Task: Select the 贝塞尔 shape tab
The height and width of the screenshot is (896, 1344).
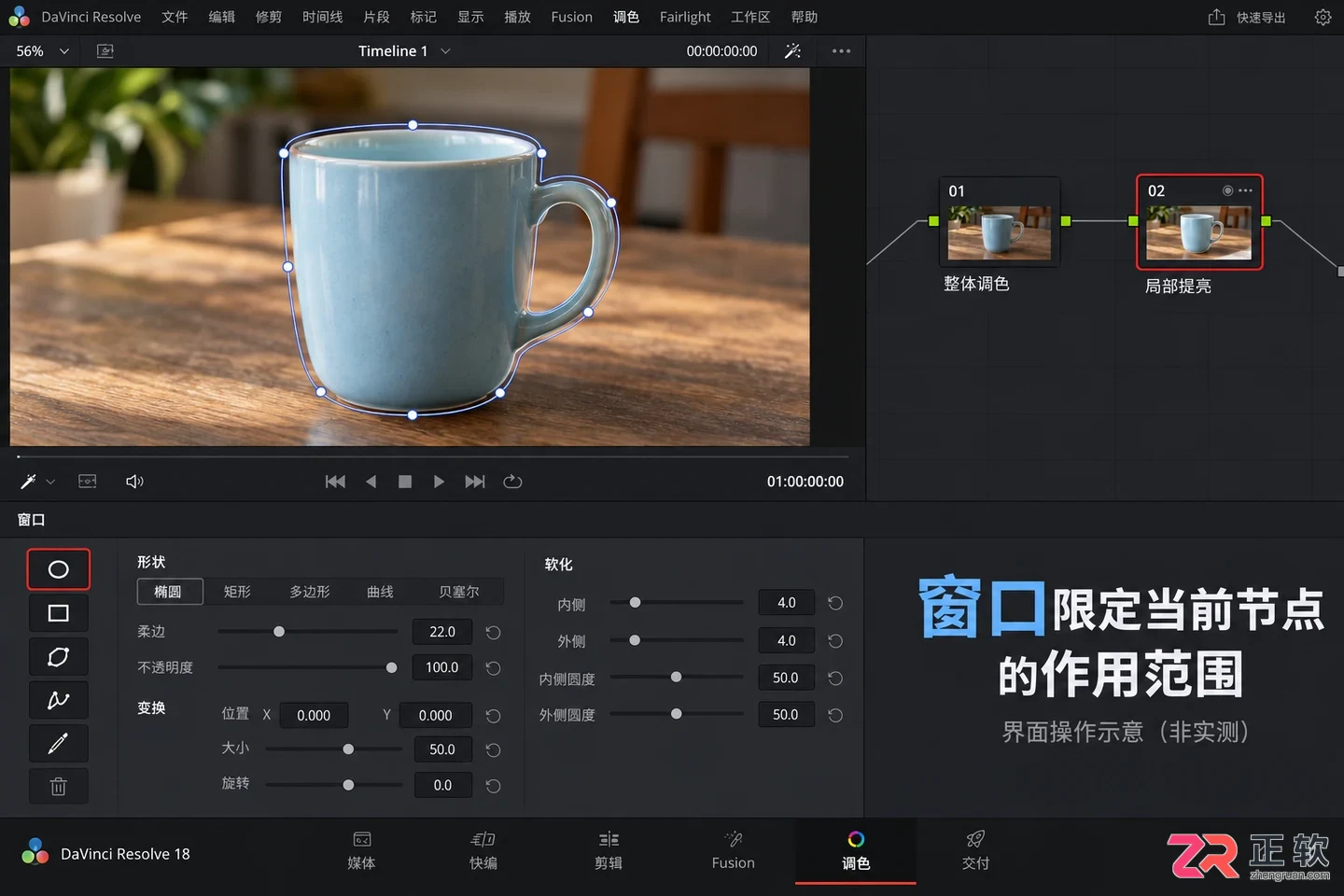Action: pyautogui.click(x=458, y=592)
